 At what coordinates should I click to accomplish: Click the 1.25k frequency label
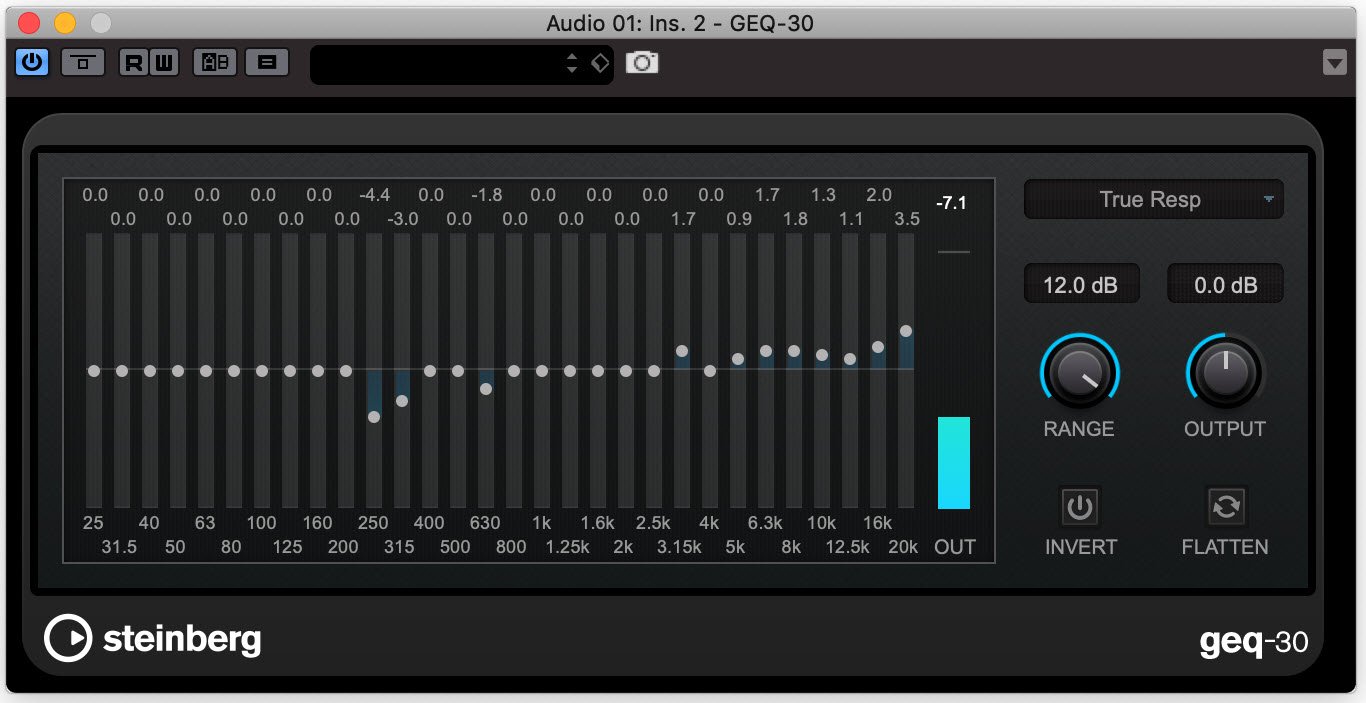click(568, 547)
